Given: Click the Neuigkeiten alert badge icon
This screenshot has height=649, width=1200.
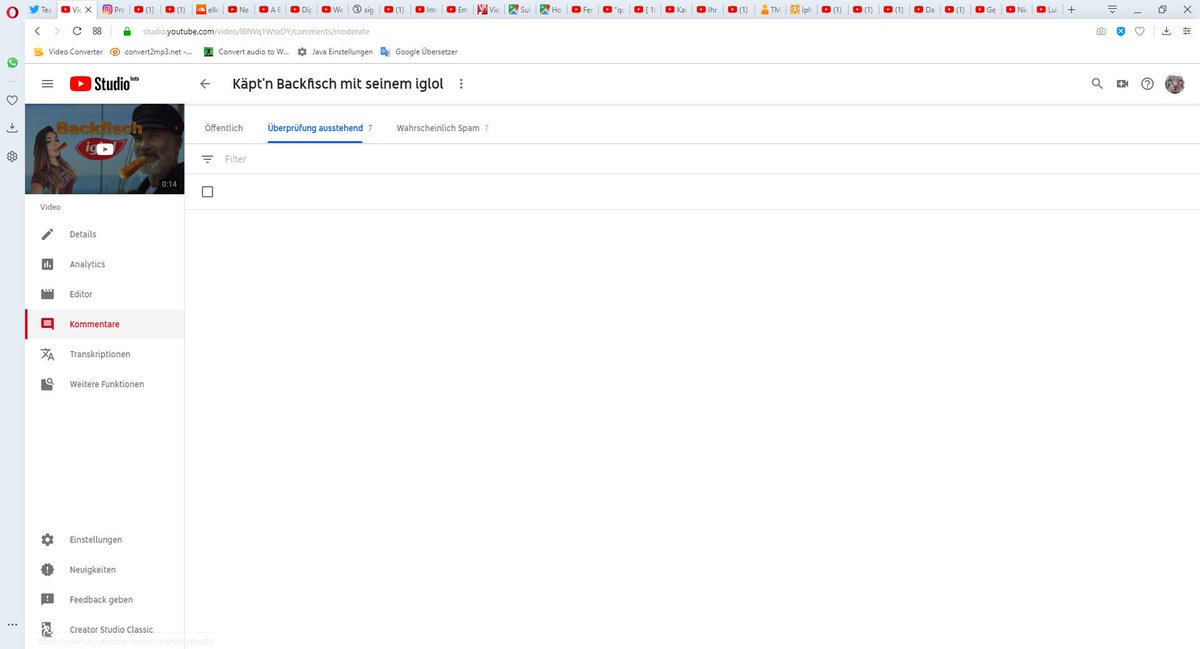Looking at the screenshot, I should click(x=47, y=570).
